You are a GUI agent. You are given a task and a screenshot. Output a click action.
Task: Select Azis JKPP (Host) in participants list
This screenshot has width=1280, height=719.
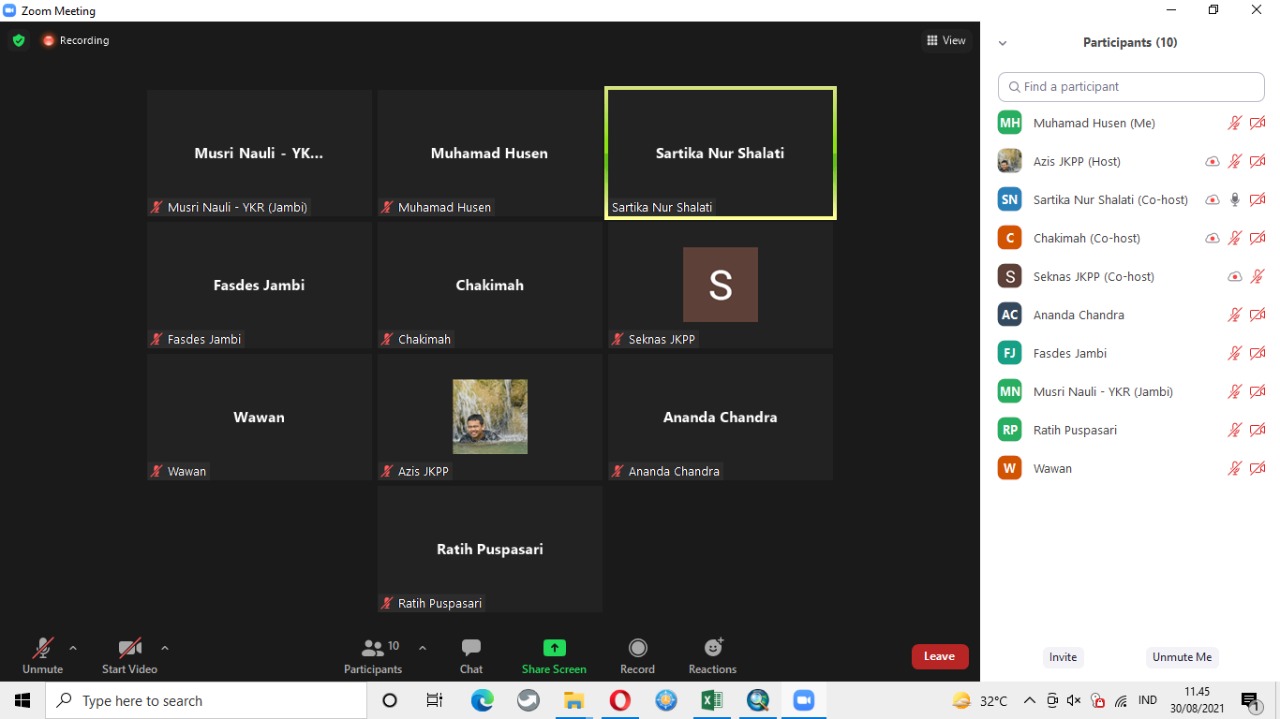click(x=1076, y=161)
